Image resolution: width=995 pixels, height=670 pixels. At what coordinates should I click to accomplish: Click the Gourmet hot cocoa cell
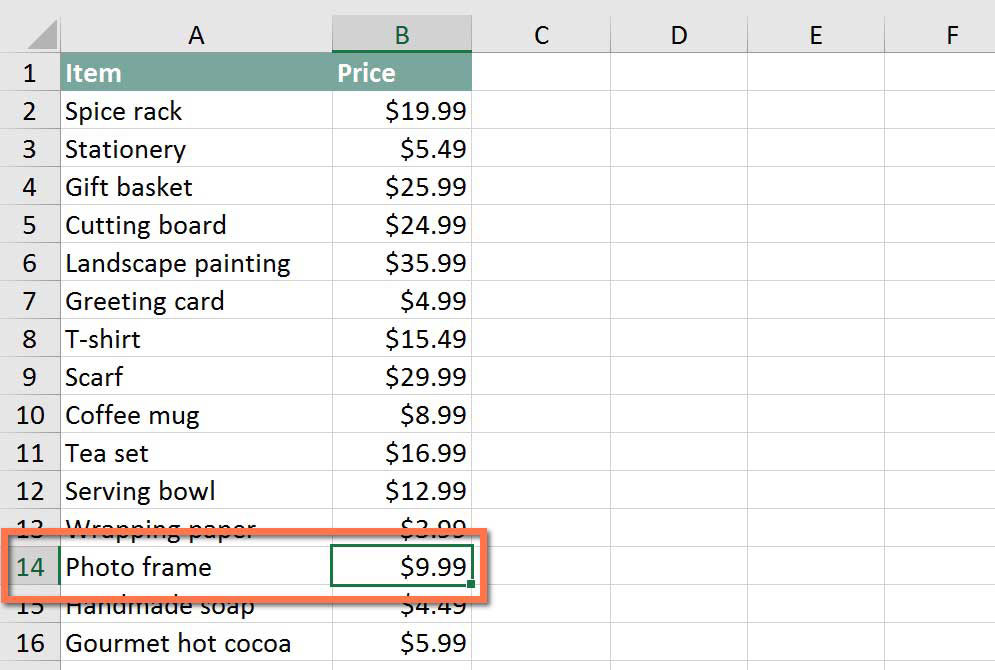(x=196, y=643)
